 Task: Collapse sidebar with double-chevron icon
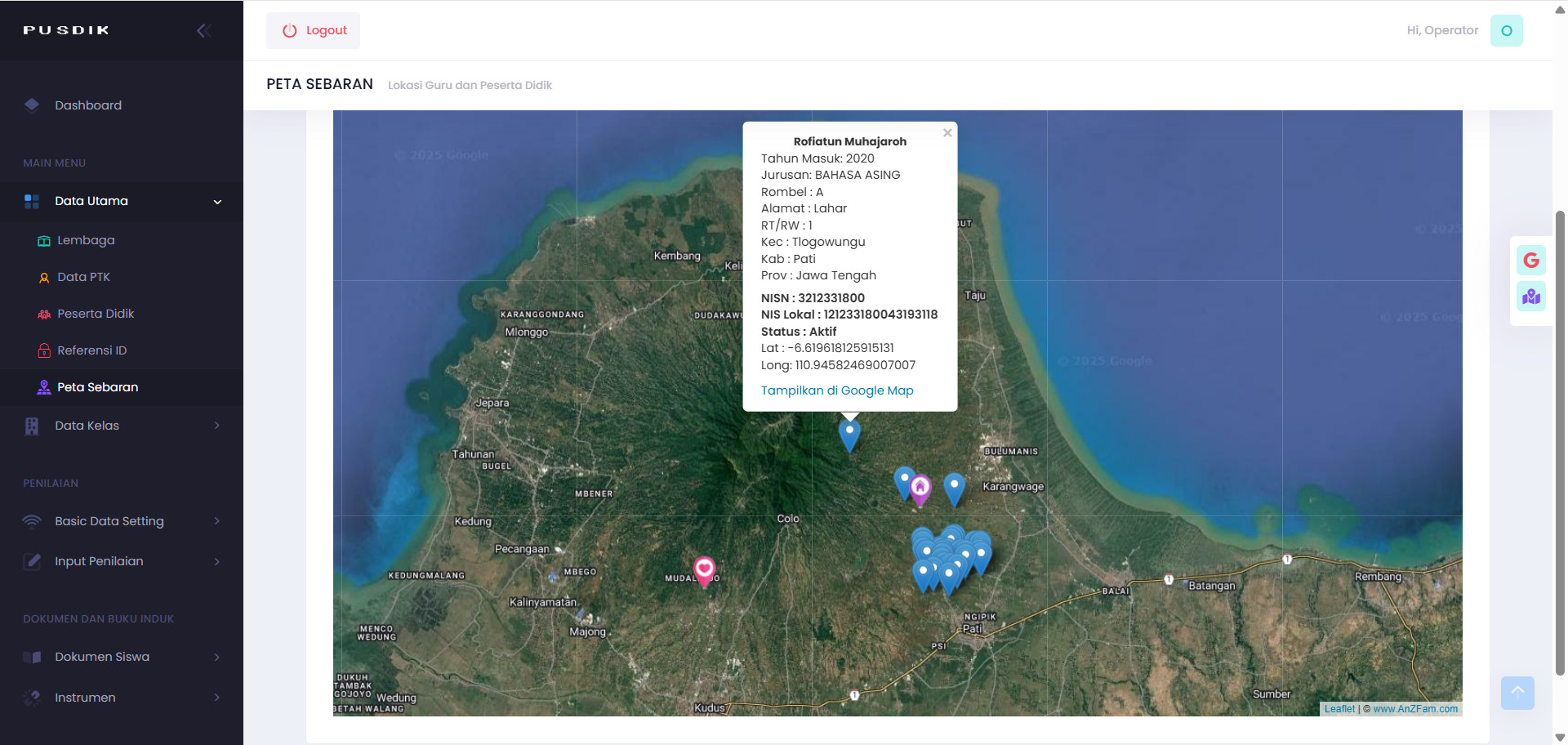click(204, 31)
